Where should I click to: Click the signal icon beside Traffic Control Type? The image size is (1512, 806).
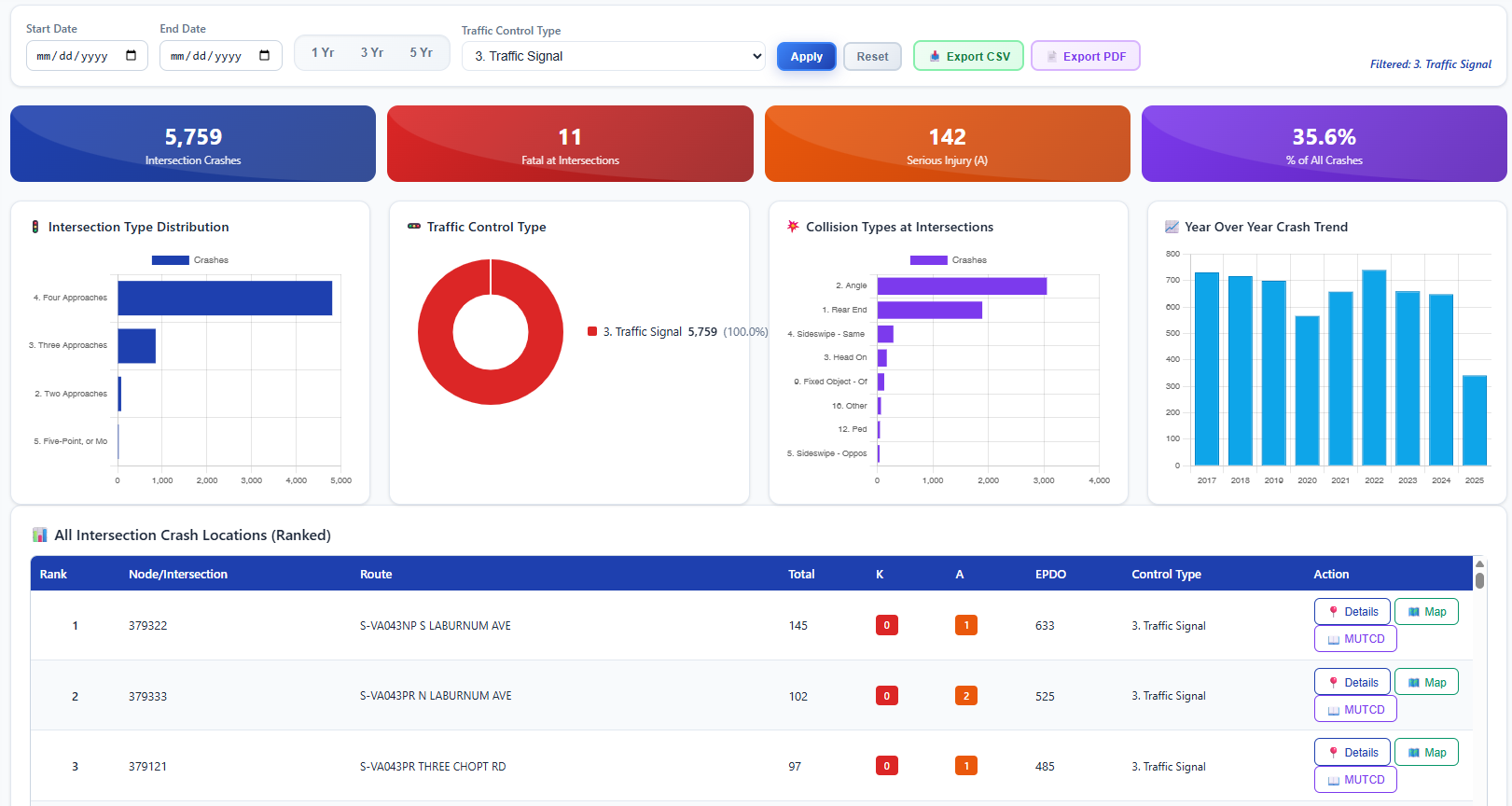pos(414,227)
